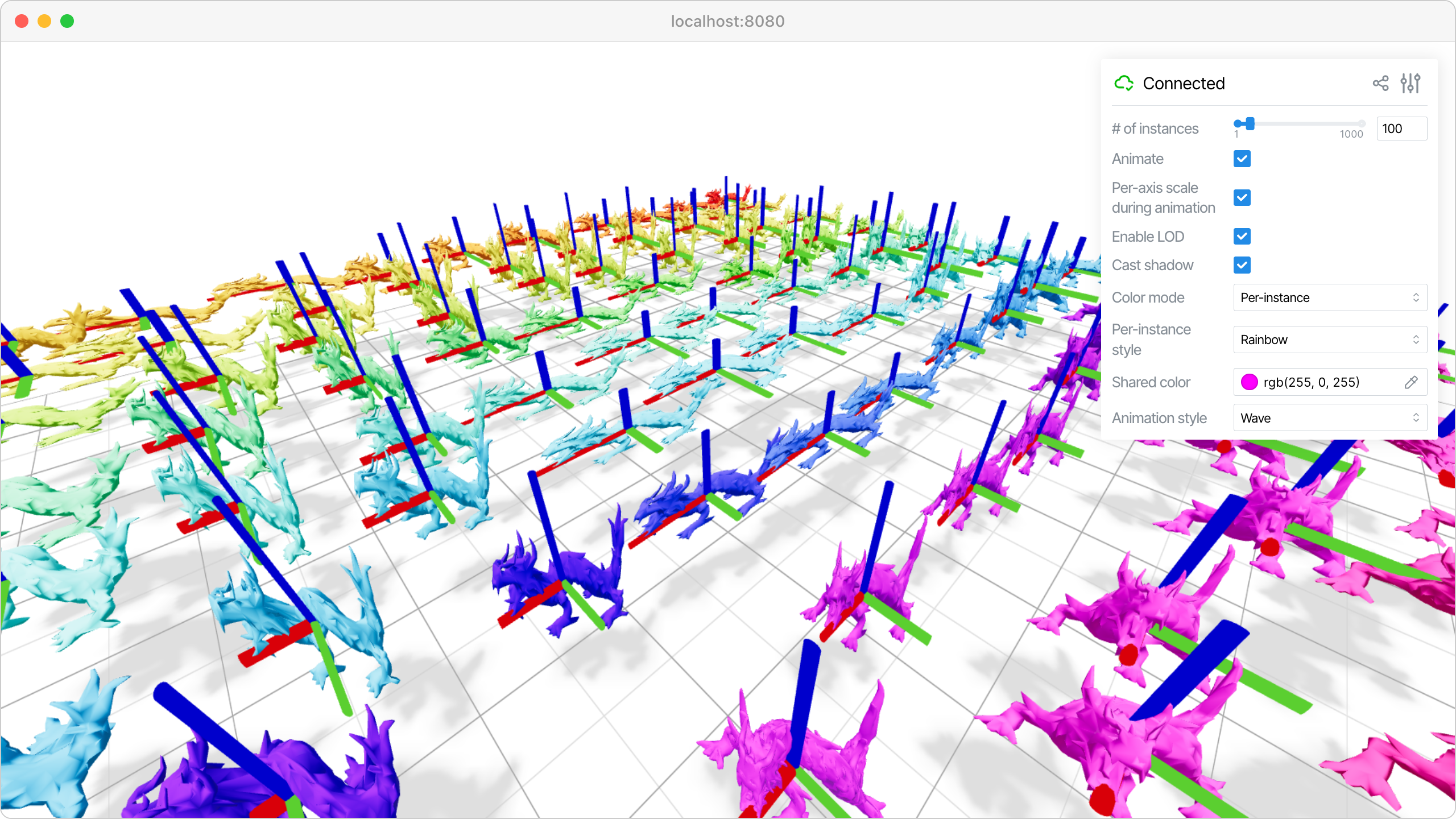1456x819 pixels.
Task: Click the 'Animation style' label
Action: (1159, 418)
